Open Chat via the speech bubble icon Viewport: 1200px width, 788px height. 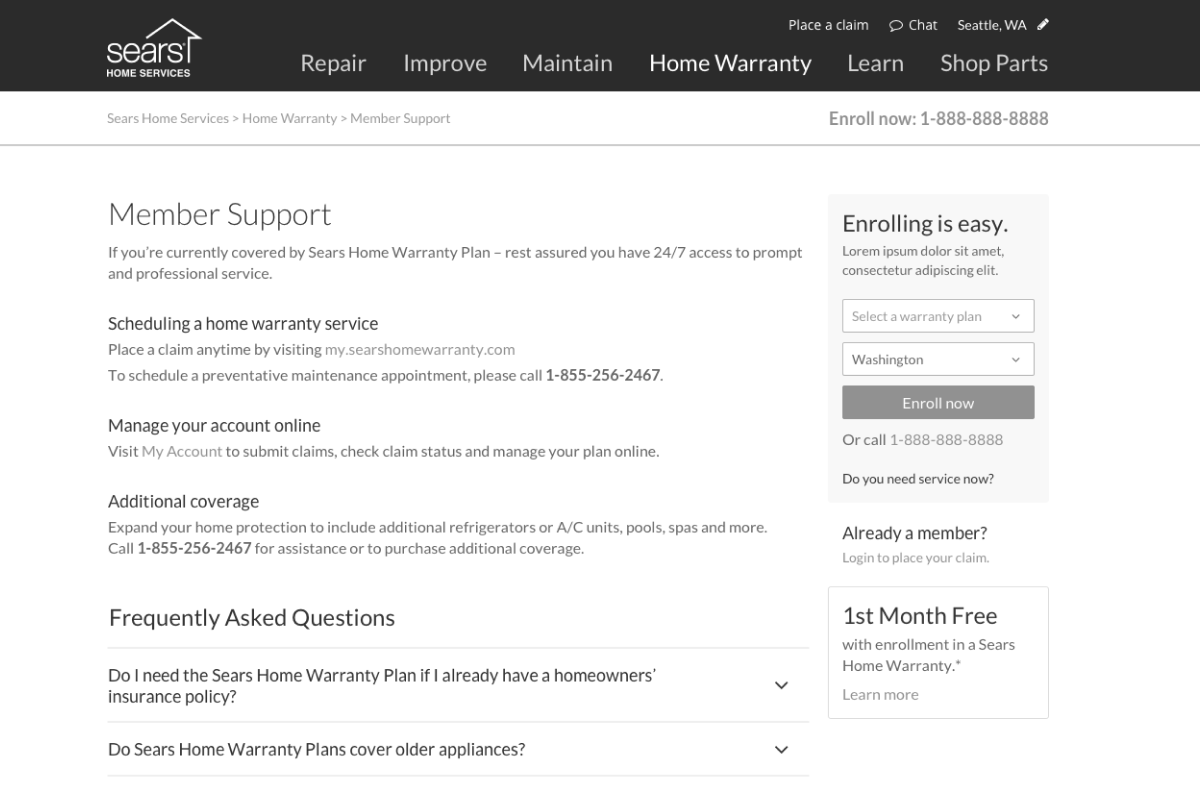point(896,25)
